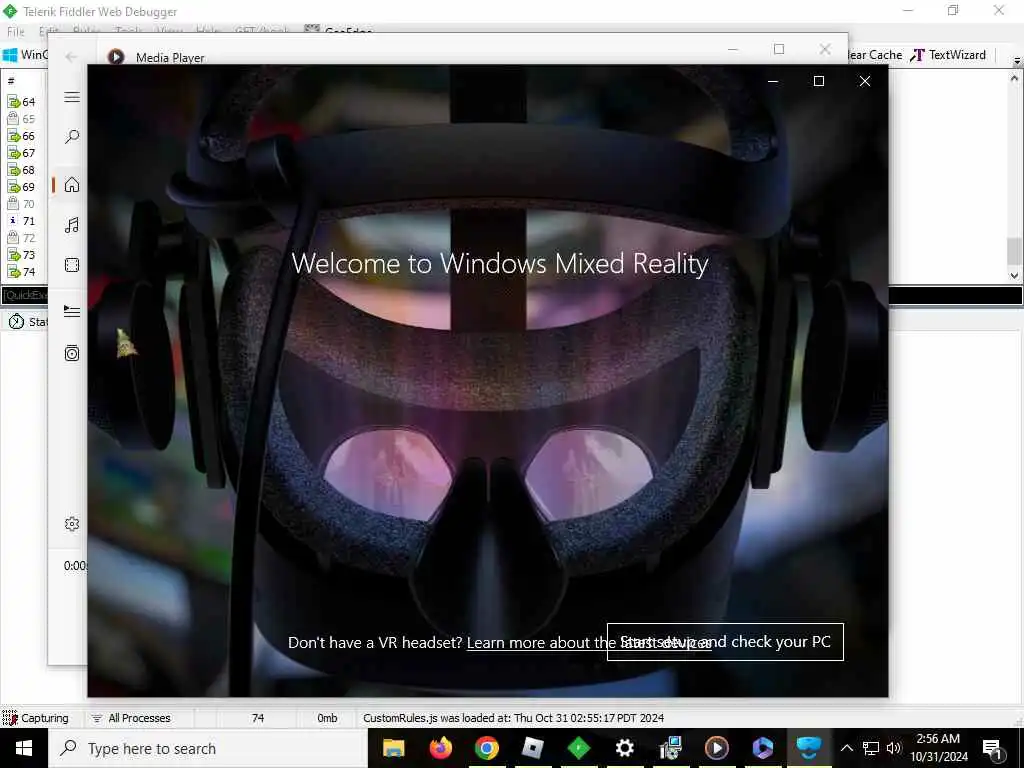Launch Firefox from the taskbar

(x=440, y=748)
